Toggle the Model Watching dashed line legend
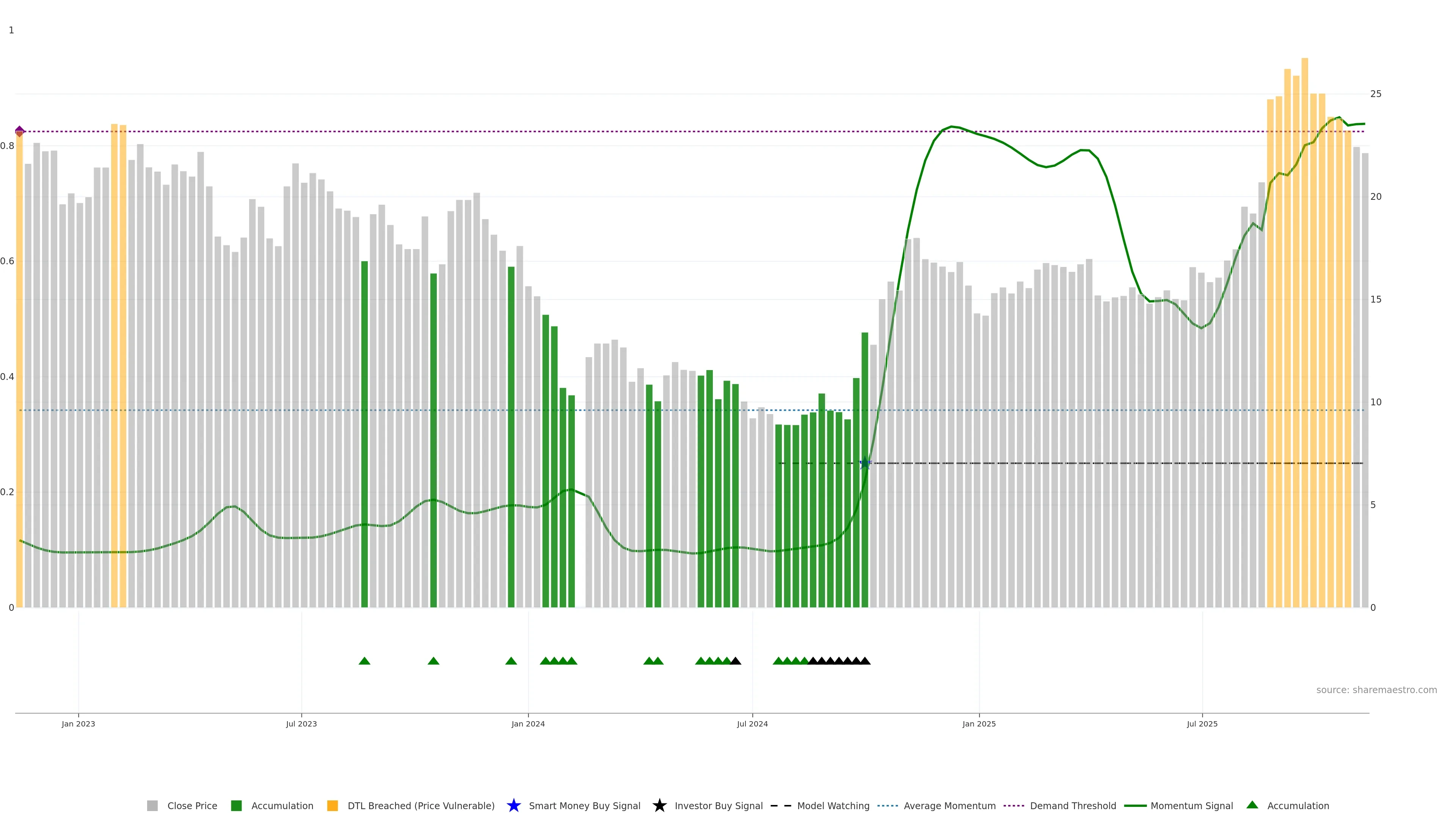 click(x=781, y=805)
